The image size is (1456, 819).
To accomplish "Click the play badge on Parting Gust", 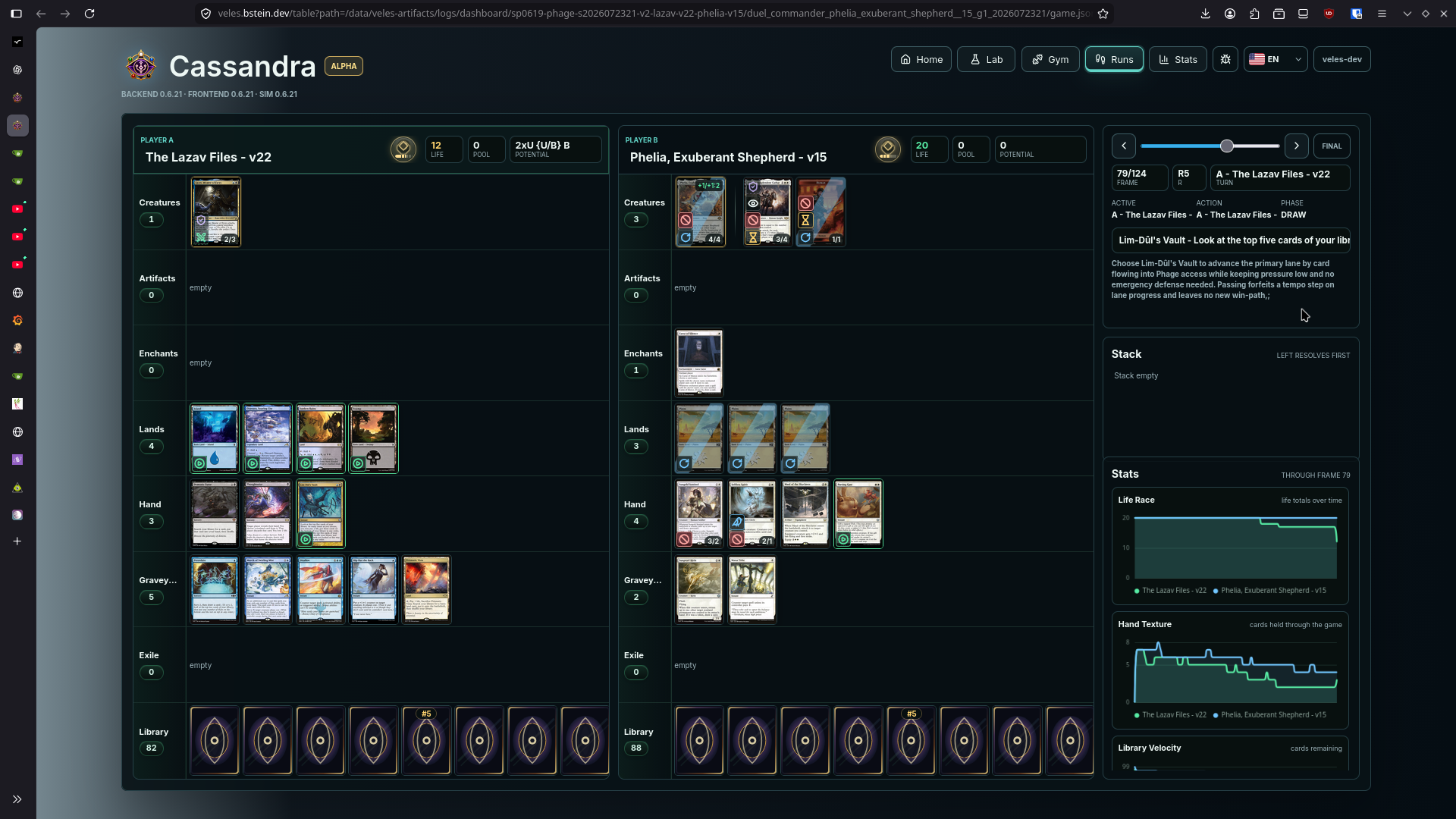I will pyautogui.click(x=843, y=539).
